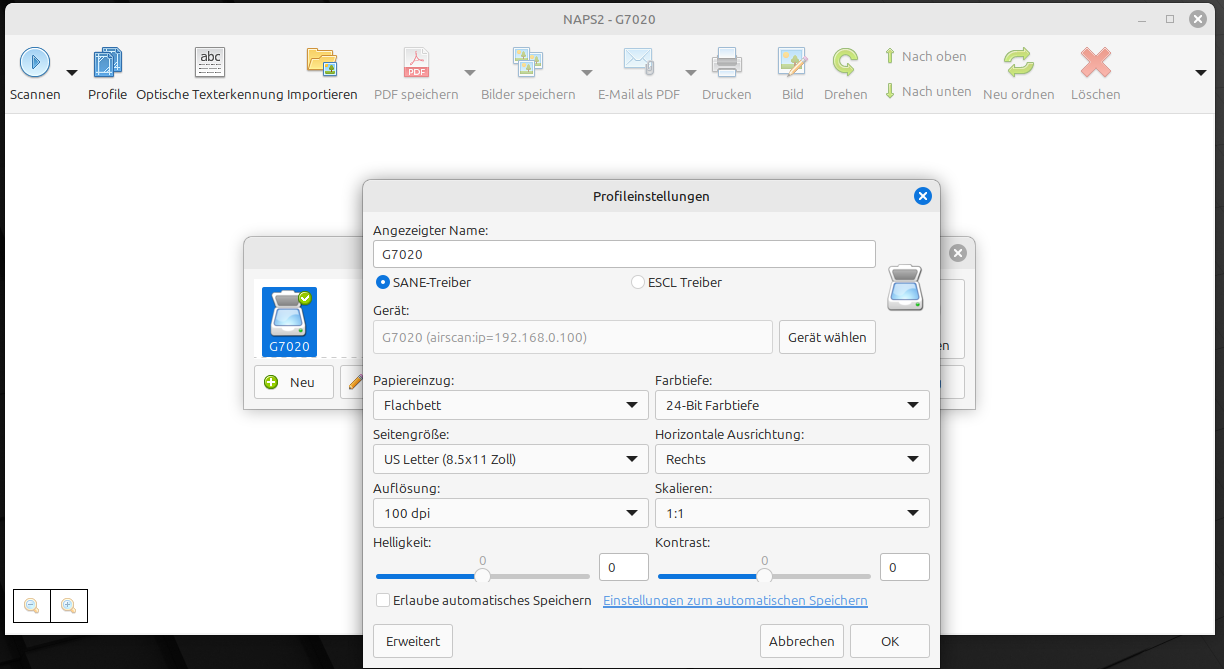
Task: Open the Bild editing icon
Action: click(793, 63)
